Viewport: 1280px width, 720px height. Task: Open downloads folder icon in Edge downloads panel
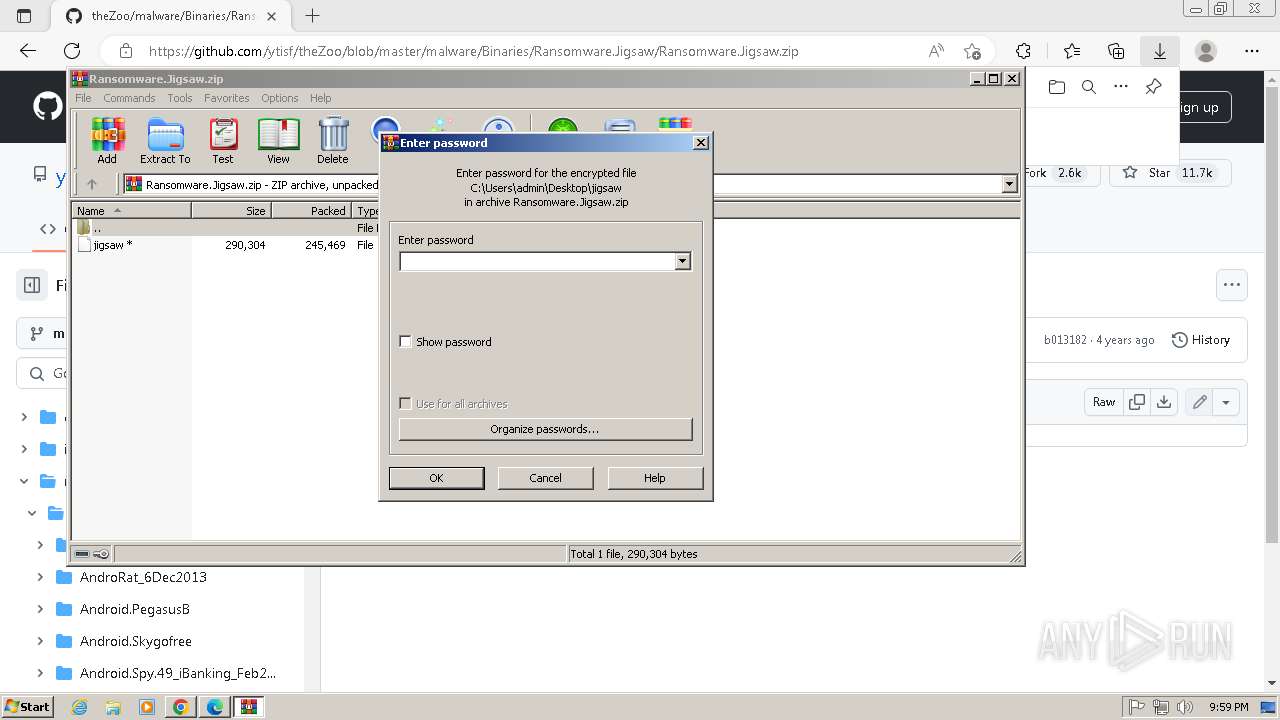click(1057, 87)
